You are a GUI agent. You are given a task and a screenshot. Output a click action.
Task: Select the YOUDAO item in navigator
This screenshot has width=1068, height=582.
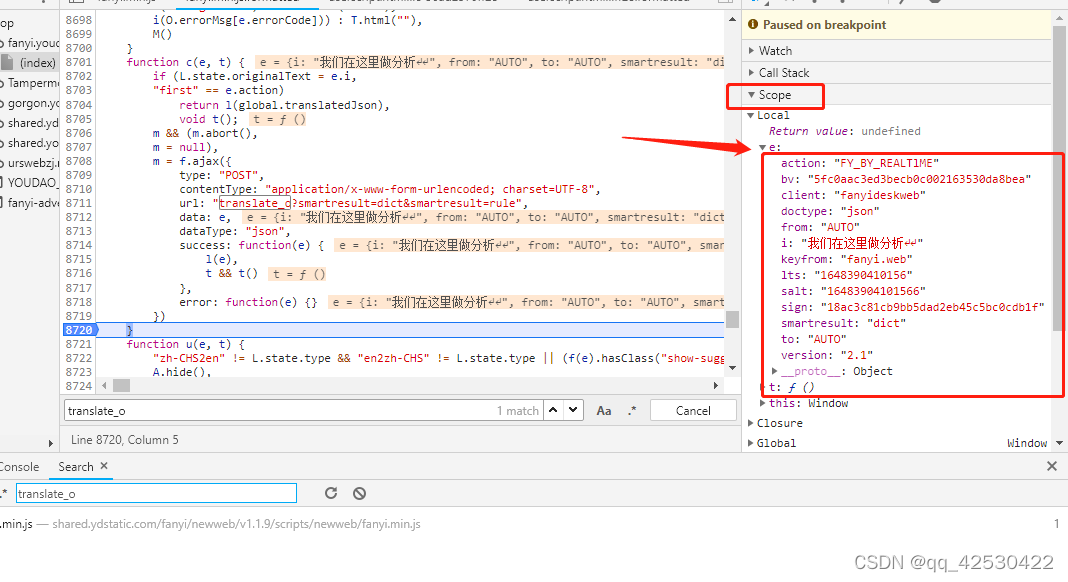[x=31, y=183]
